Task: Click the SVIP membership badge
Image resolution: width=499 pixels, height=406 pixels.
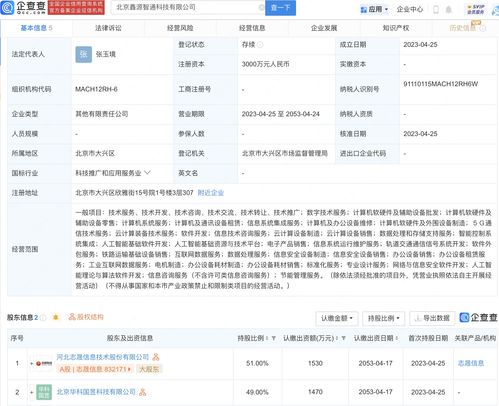Action: (x=475, y=9)
